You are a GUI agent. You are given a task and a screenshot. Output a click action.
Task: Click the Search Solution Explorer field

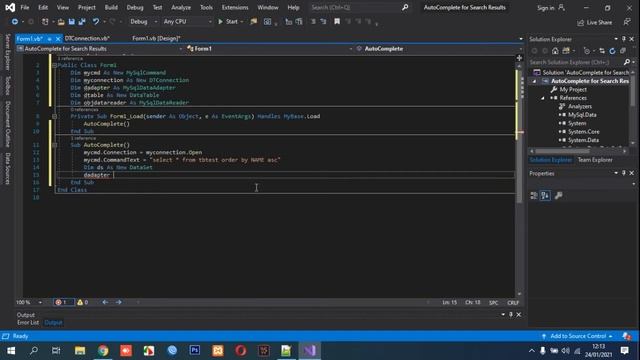(x=576, y=62)
